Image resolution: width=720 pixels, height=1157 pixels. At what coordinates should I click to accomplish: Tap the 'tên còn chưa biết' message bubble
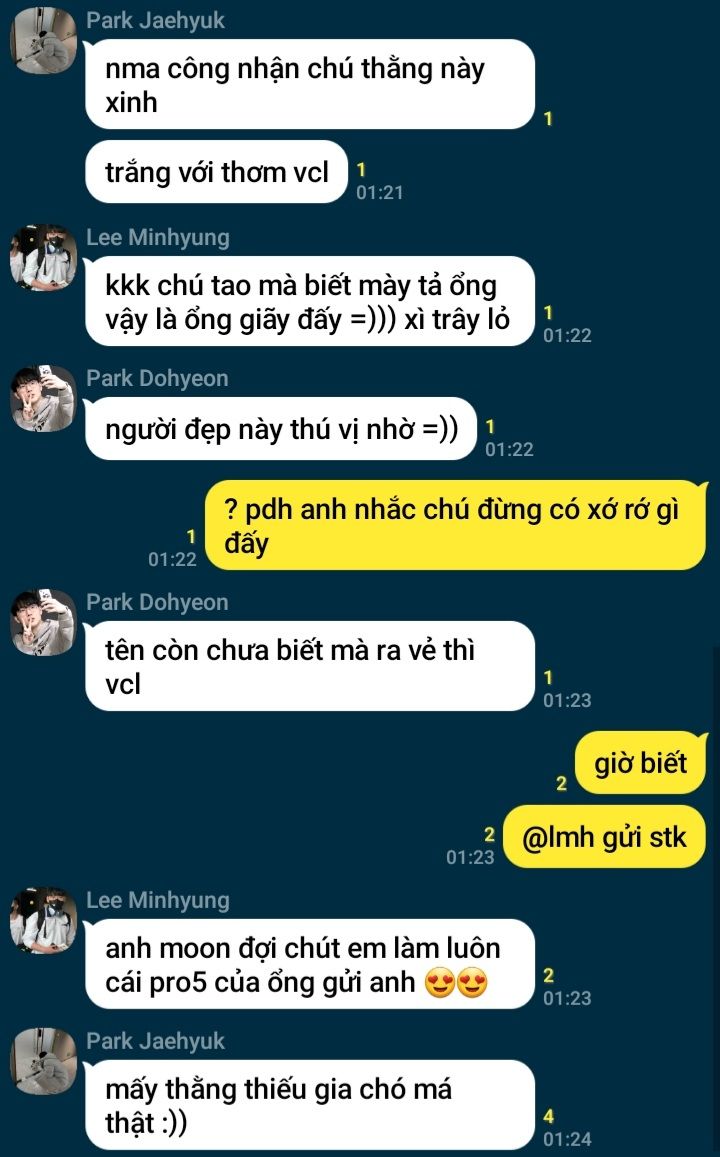[x=310, y=666]
